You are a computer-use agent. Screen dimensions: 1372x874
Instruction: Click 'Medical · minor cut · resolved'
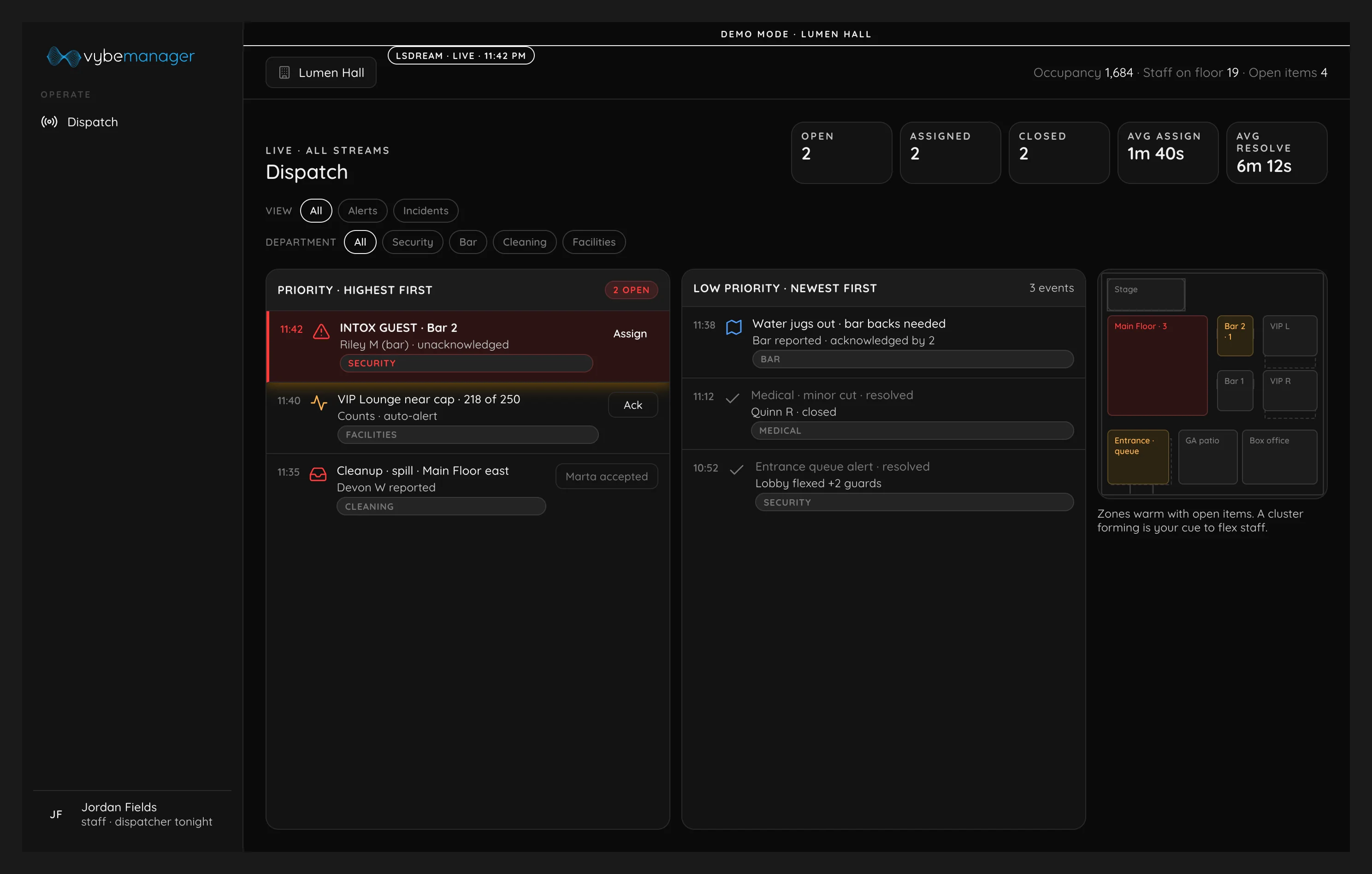pos(832,395)
